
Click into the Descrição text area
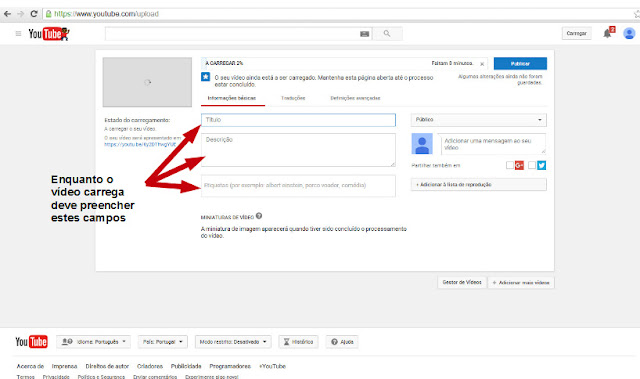(298, 150)
